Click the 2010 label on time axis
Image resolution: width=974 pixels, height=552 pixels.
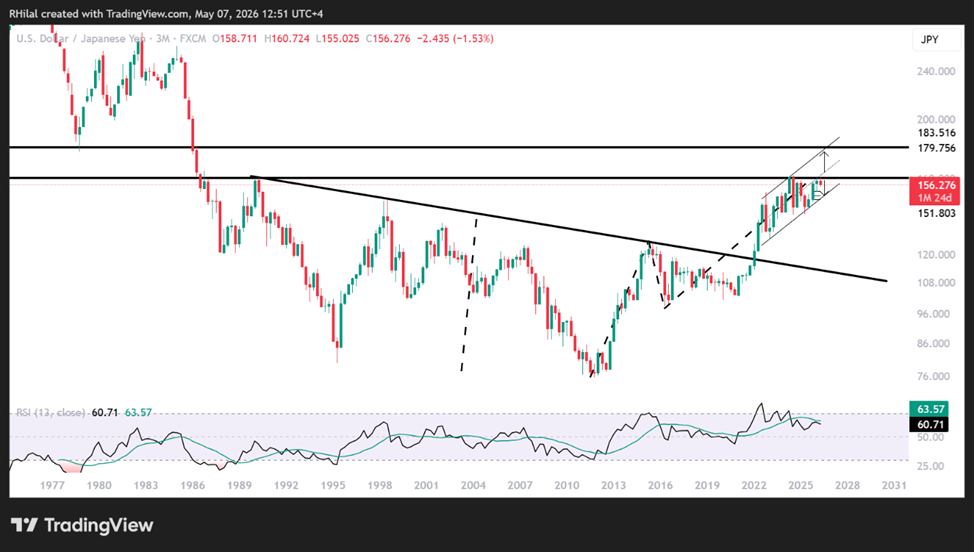click(x=567, y=485)
